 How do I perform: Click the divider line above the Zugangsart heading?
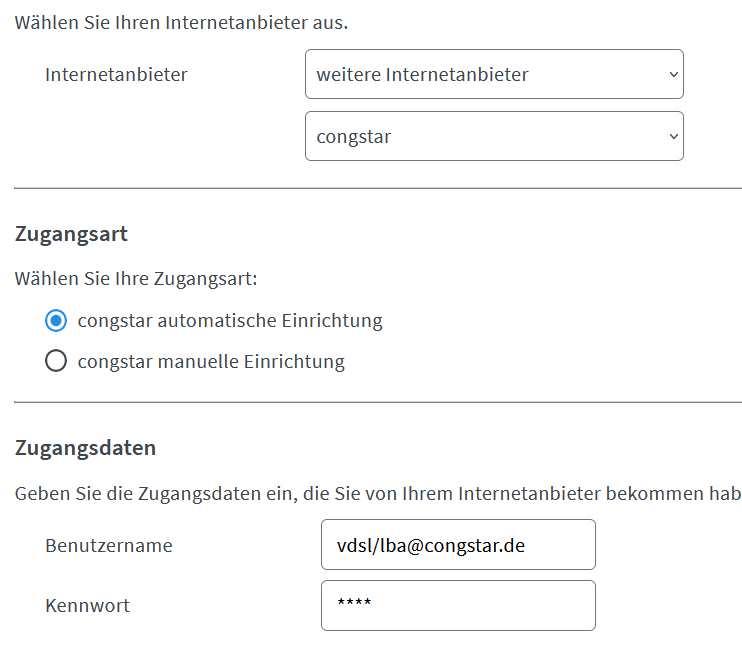(377, 188)
